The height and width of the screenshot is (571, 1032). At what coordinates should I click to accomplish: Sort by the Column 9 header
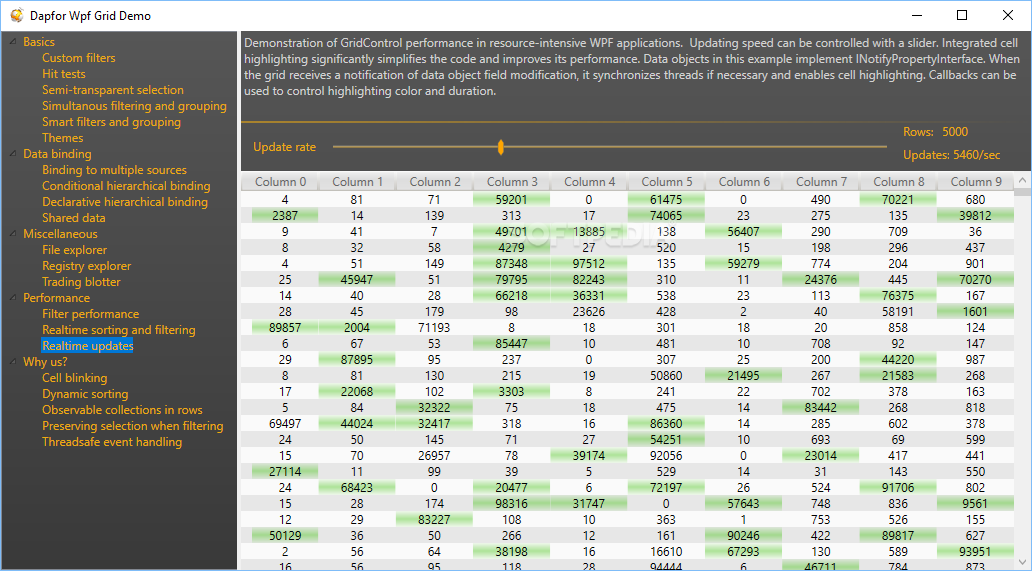(976, 182)
